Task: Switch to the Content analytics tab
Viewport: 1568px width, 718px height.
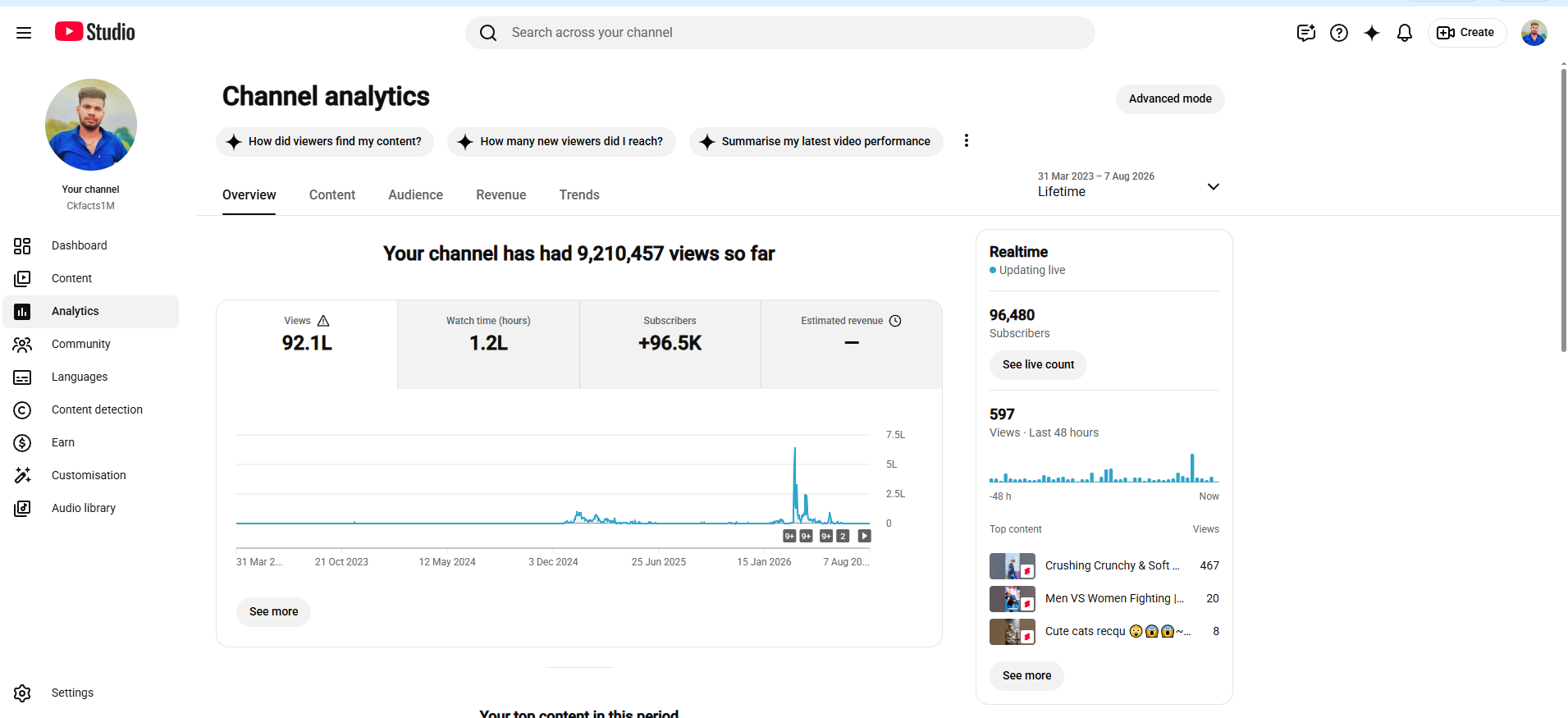Action: click(332, 195)
